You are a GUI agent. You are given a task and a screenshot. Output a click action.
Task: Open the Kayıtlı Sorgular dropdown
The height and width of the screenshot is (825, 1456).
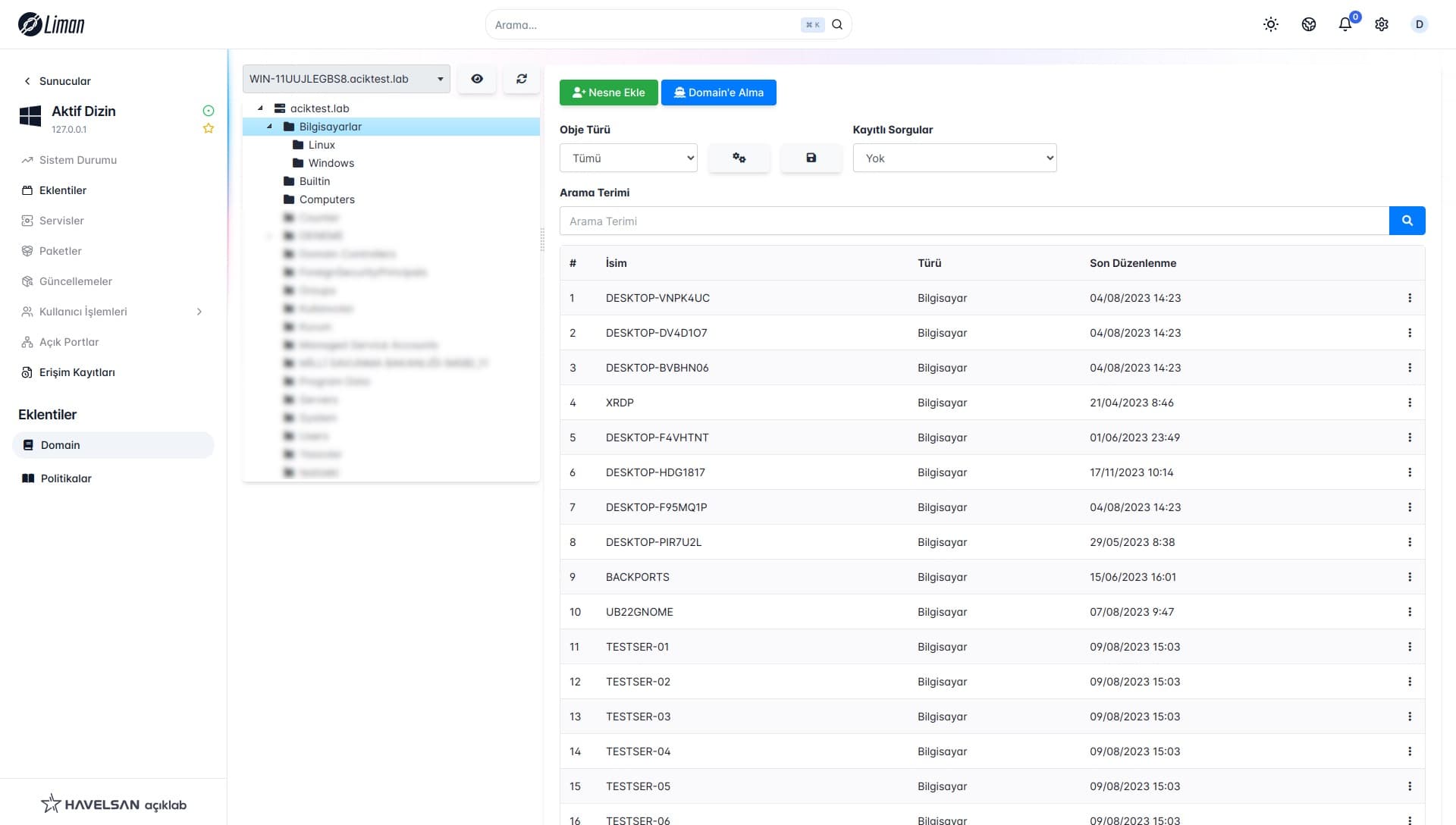(954, 158)
